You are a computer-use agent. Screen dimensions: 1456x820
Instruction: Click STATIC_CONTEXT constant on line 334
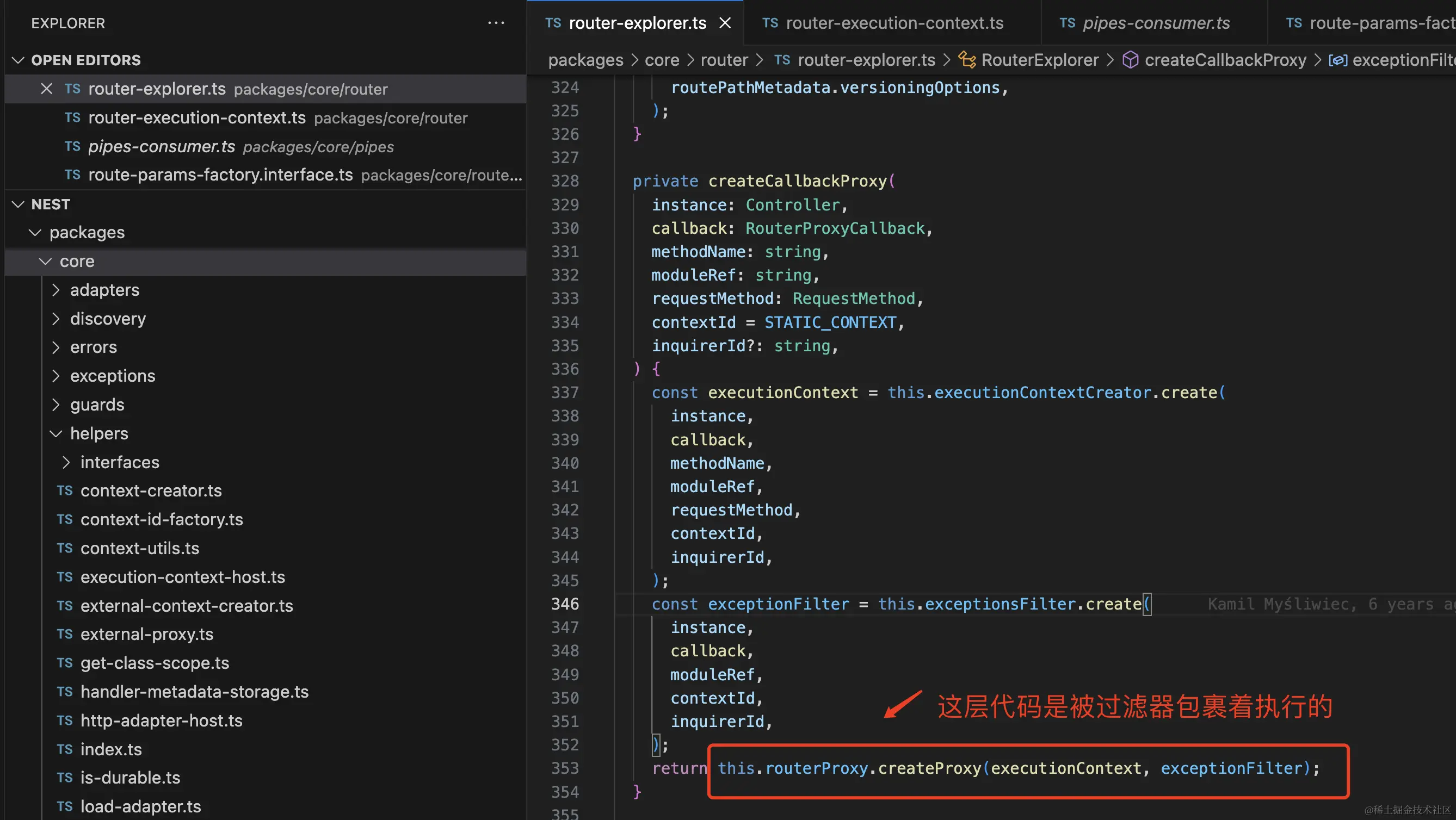point(830,322)
